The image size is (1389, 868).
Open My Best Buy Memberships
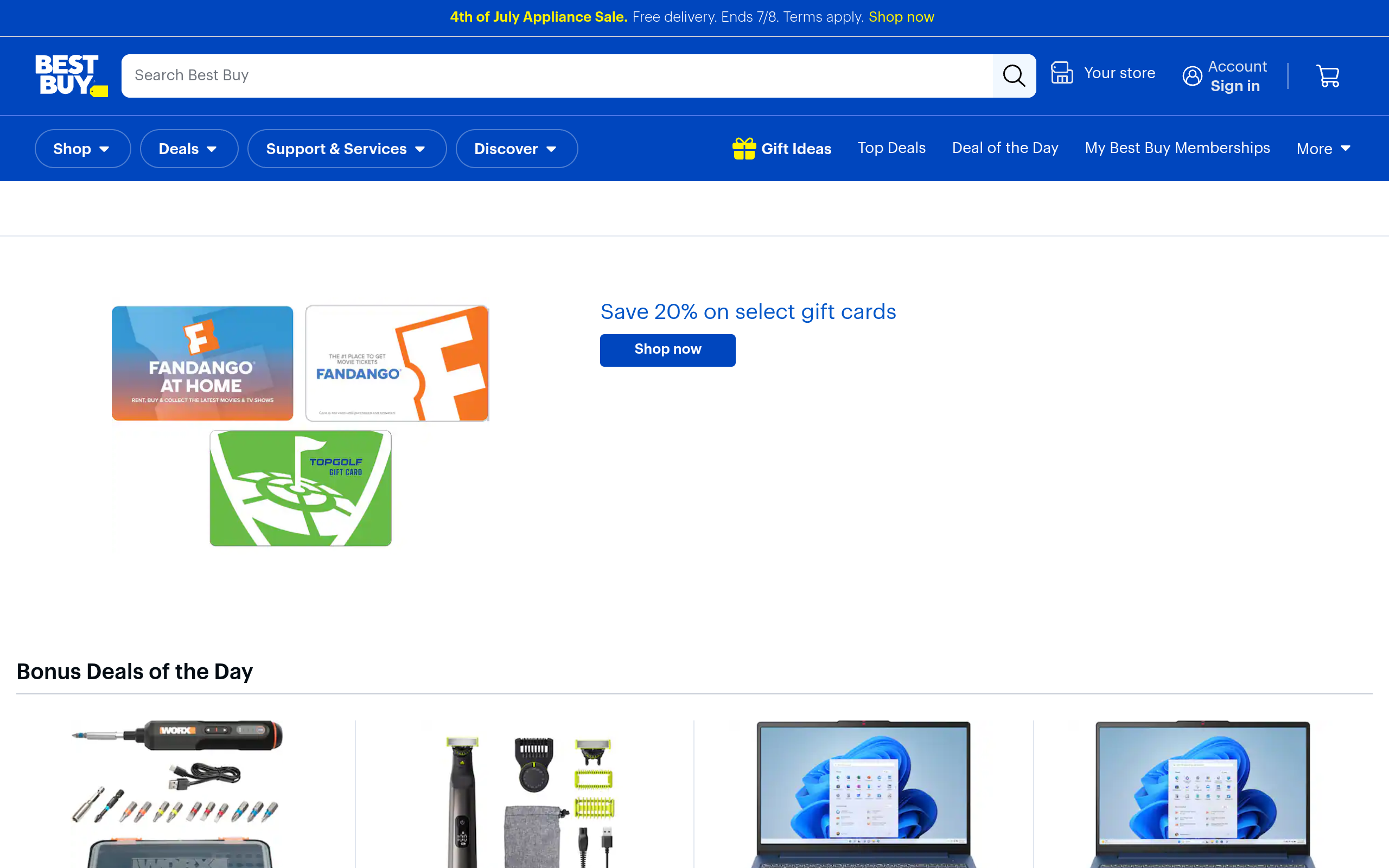pyautogui.click(x=1177, y=148)
